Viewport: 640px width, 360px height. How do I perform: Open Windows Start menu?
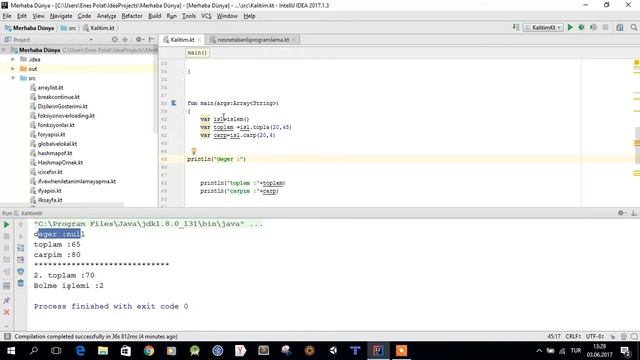tap(11, 351)
